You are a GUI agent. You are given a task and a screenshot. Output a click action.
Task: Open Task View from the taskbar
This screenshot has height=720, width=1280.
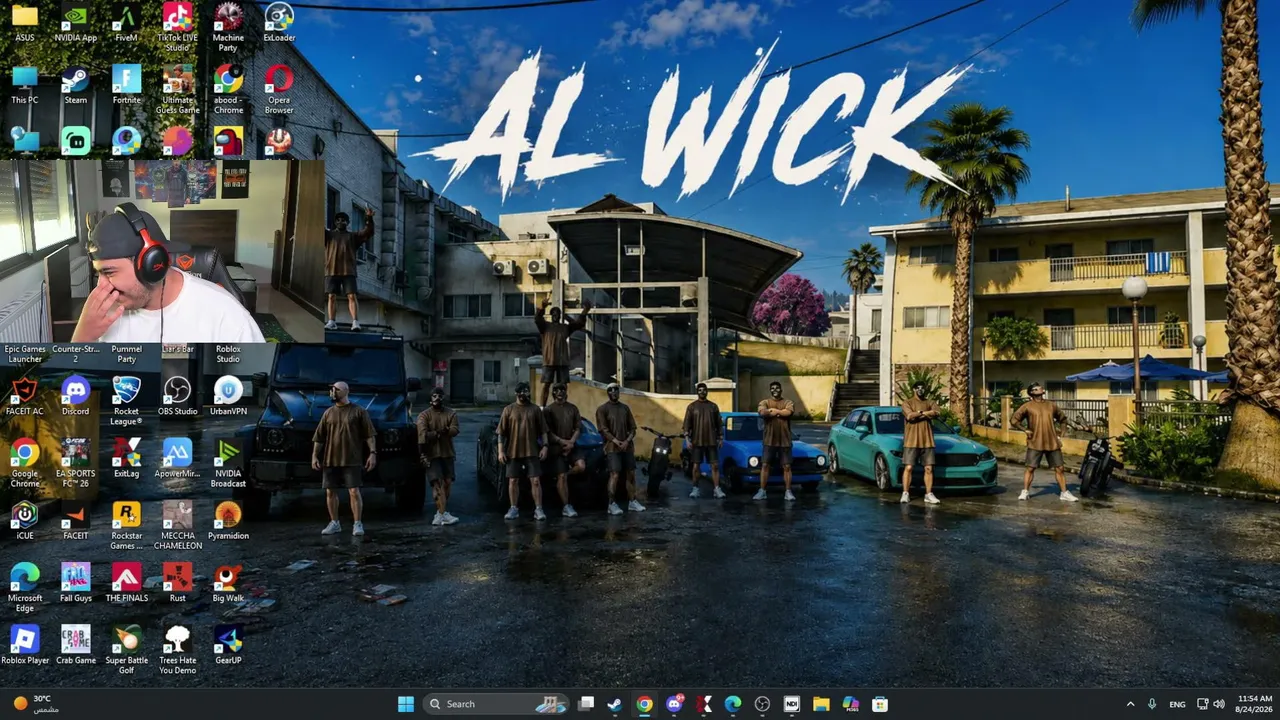[586, 704]
